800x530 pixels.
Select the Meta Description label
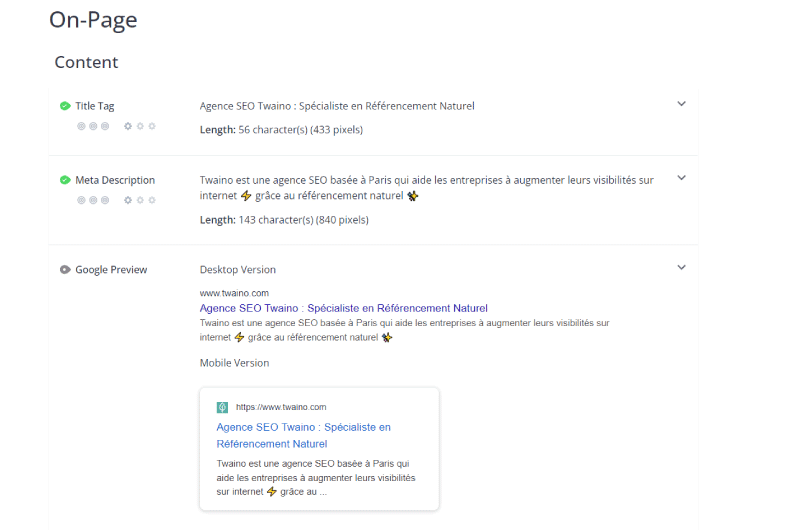pyautogui.click(x=115, y=180)
